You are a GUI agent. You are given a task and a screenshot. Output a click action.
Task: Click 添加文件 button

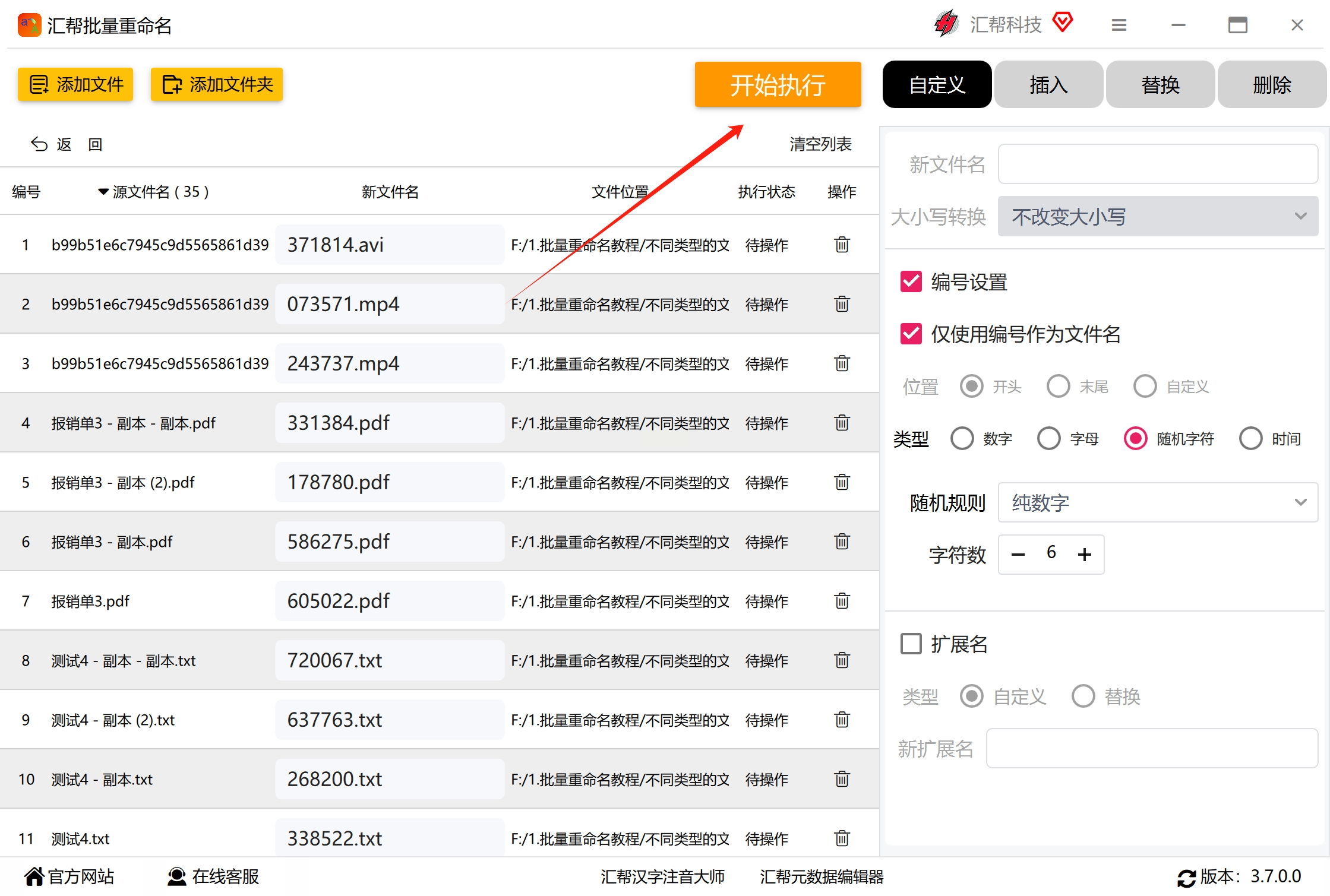point(75,84)
